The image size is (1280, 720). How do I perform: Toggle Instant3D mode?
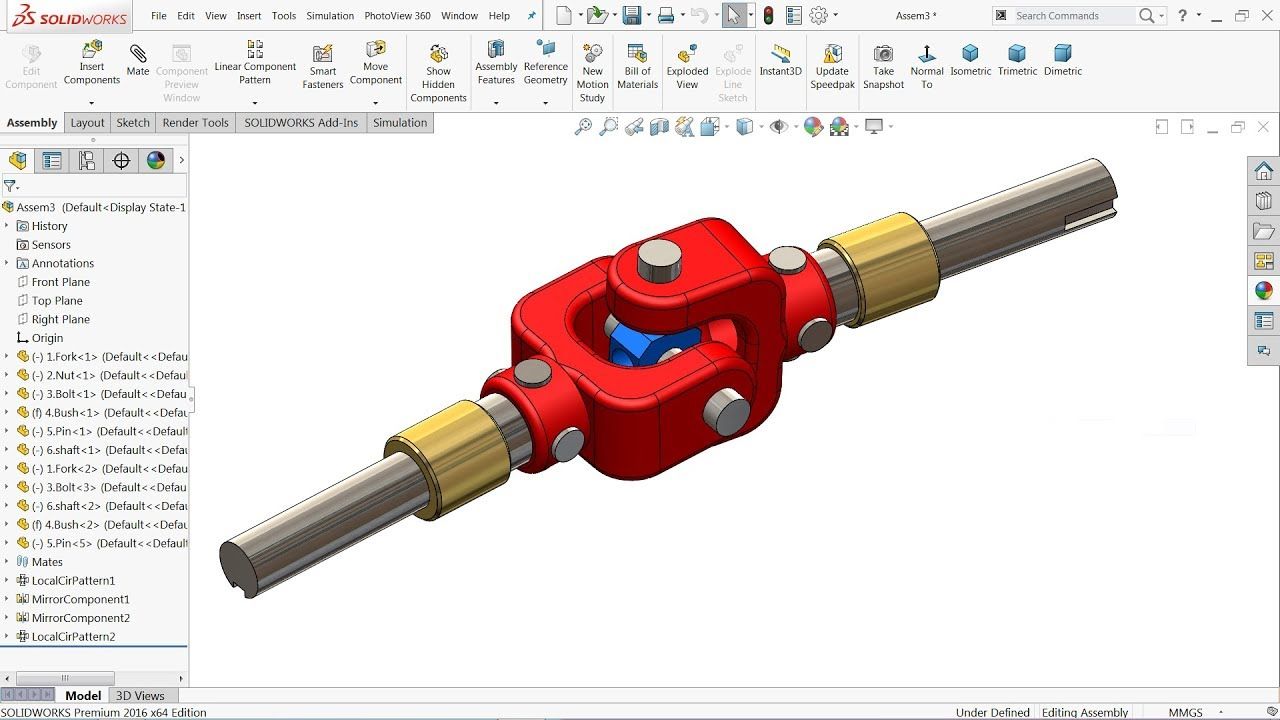click(780, 60)
